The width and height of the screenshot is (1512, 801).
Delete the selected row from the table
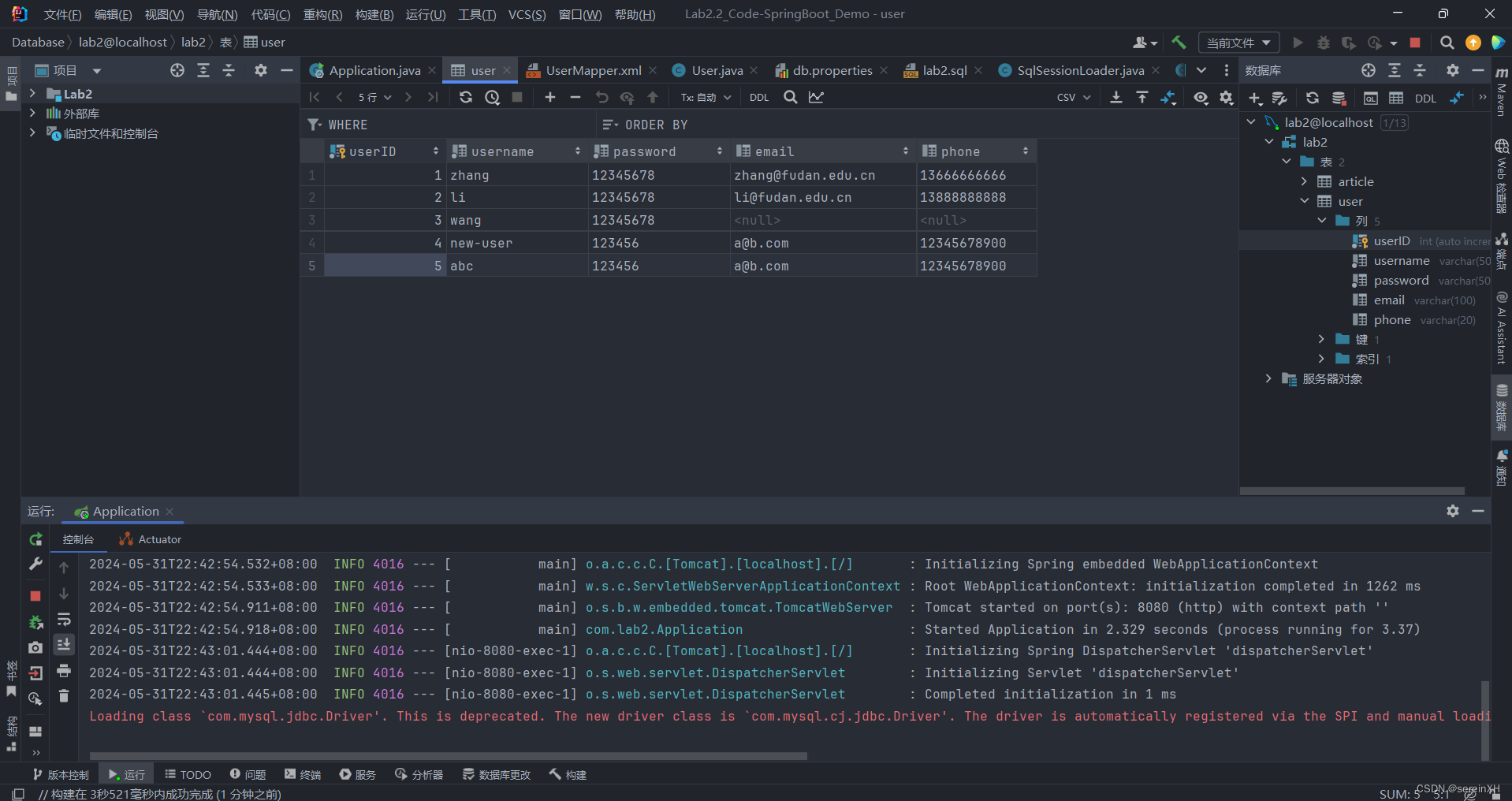coord(575,97)
